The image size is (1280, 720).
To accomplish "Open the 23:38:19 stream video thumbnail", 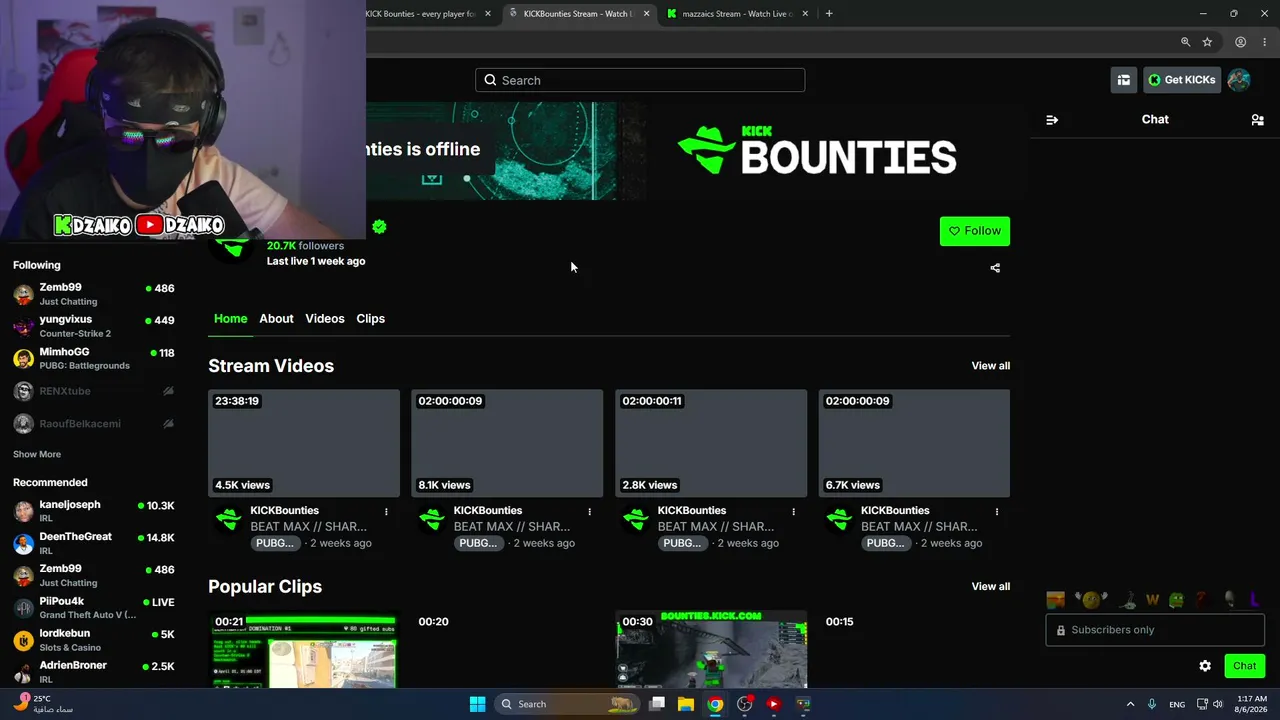I will pyautogui.click(x=303, y=443).
